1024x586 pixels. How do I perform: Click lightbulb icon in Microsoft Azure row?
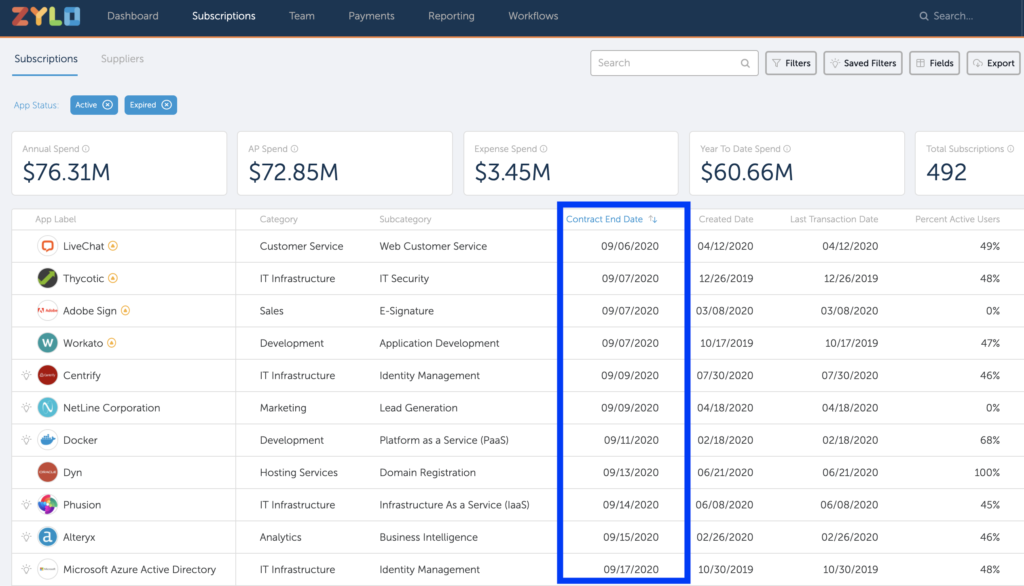click(26, 569)
